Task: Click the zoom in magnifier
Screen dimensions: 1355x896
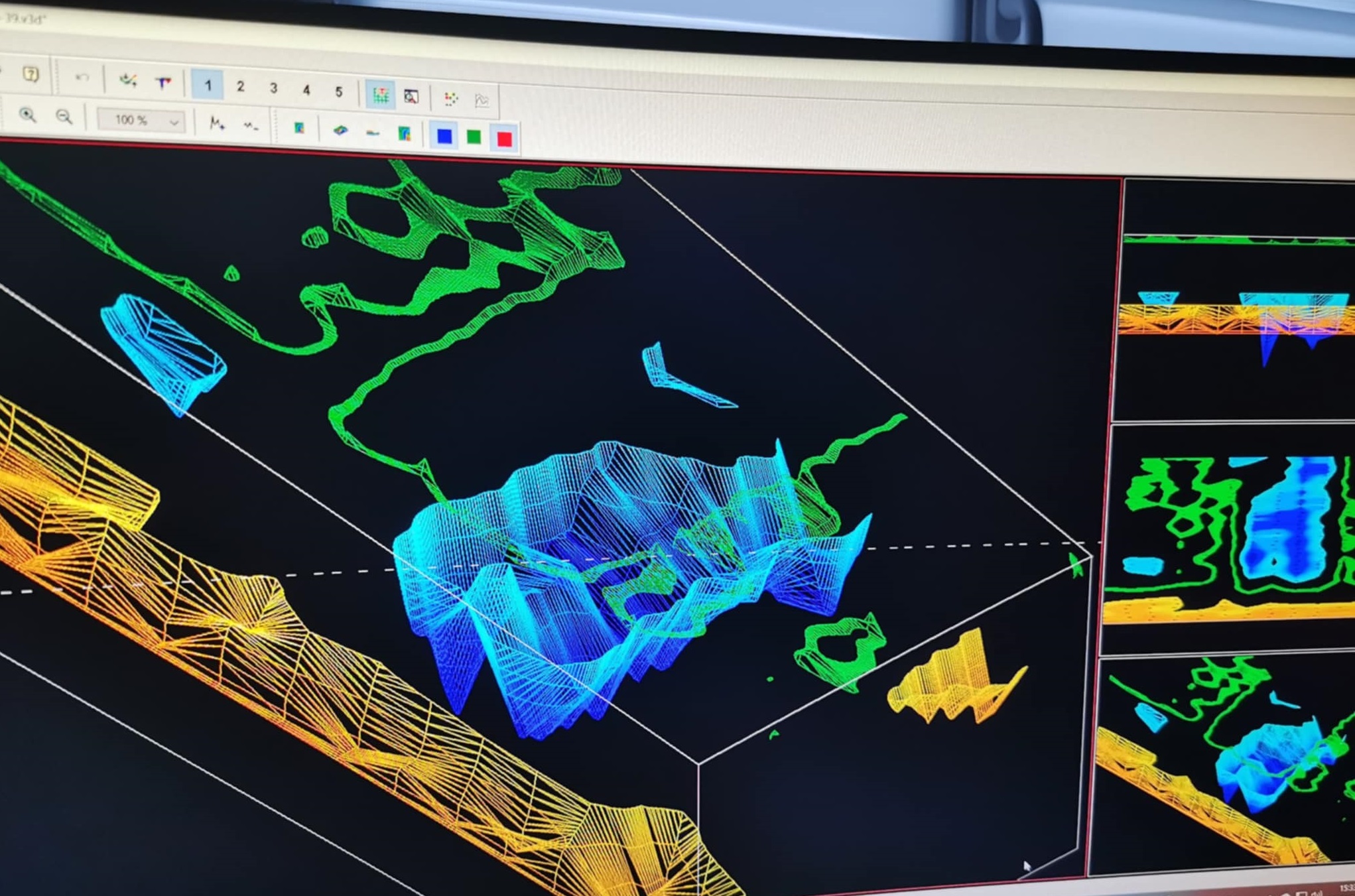Action: pos(27,115)
